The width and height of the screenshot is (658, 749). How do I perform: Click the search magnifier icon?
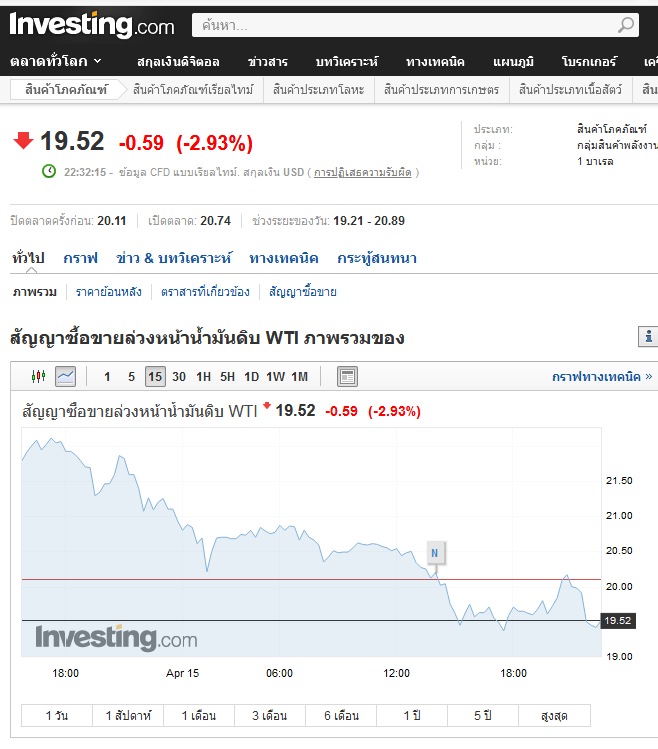click(626, 25)
